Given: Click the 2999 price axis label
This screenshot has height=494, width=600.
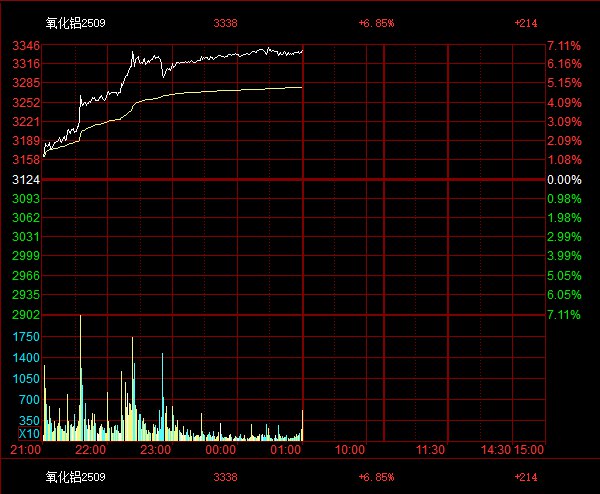Looking at the screenshot, I should [x=26, y=256].
